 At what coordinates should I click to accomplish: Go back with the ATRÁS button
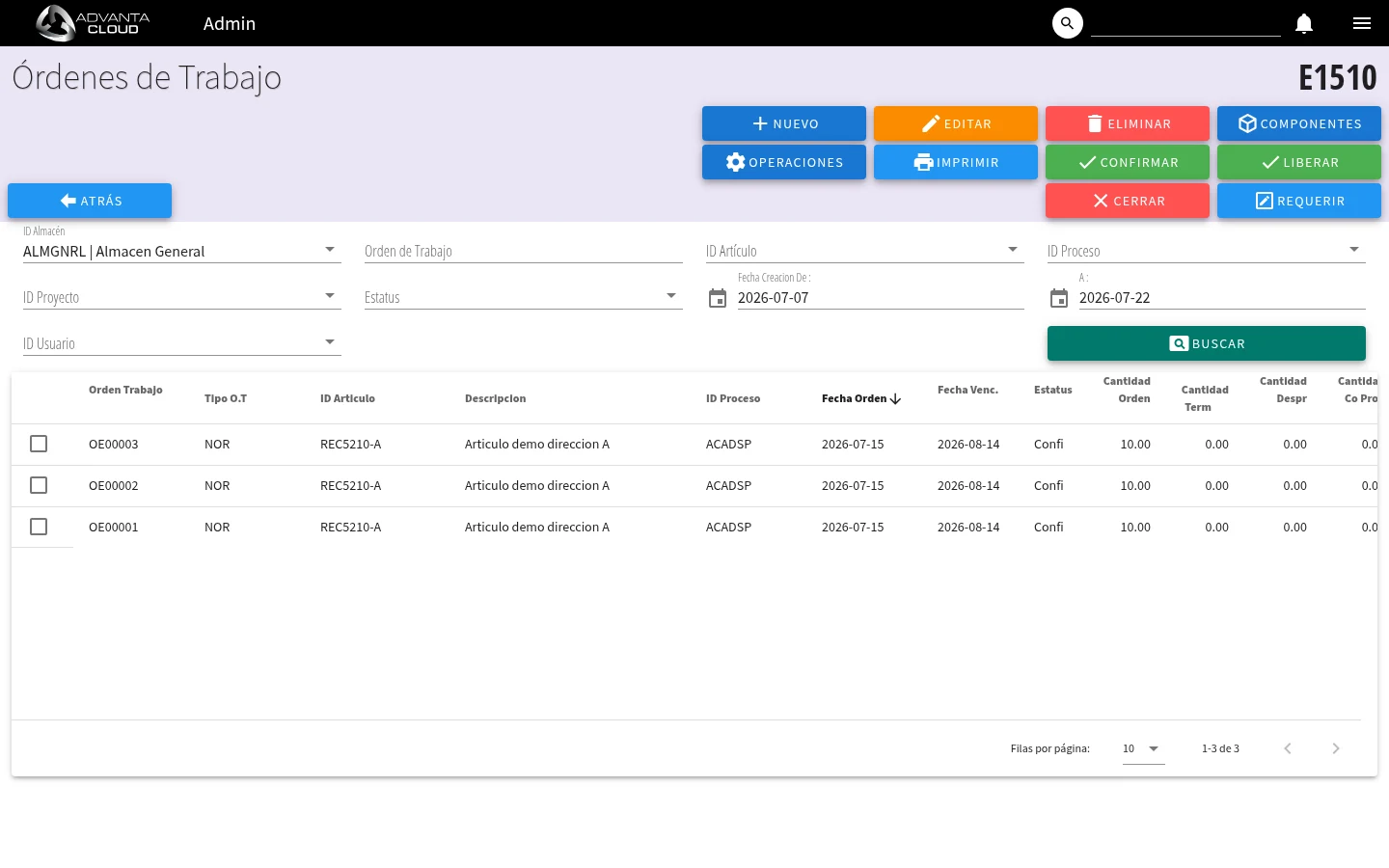[x=90, y=201]
